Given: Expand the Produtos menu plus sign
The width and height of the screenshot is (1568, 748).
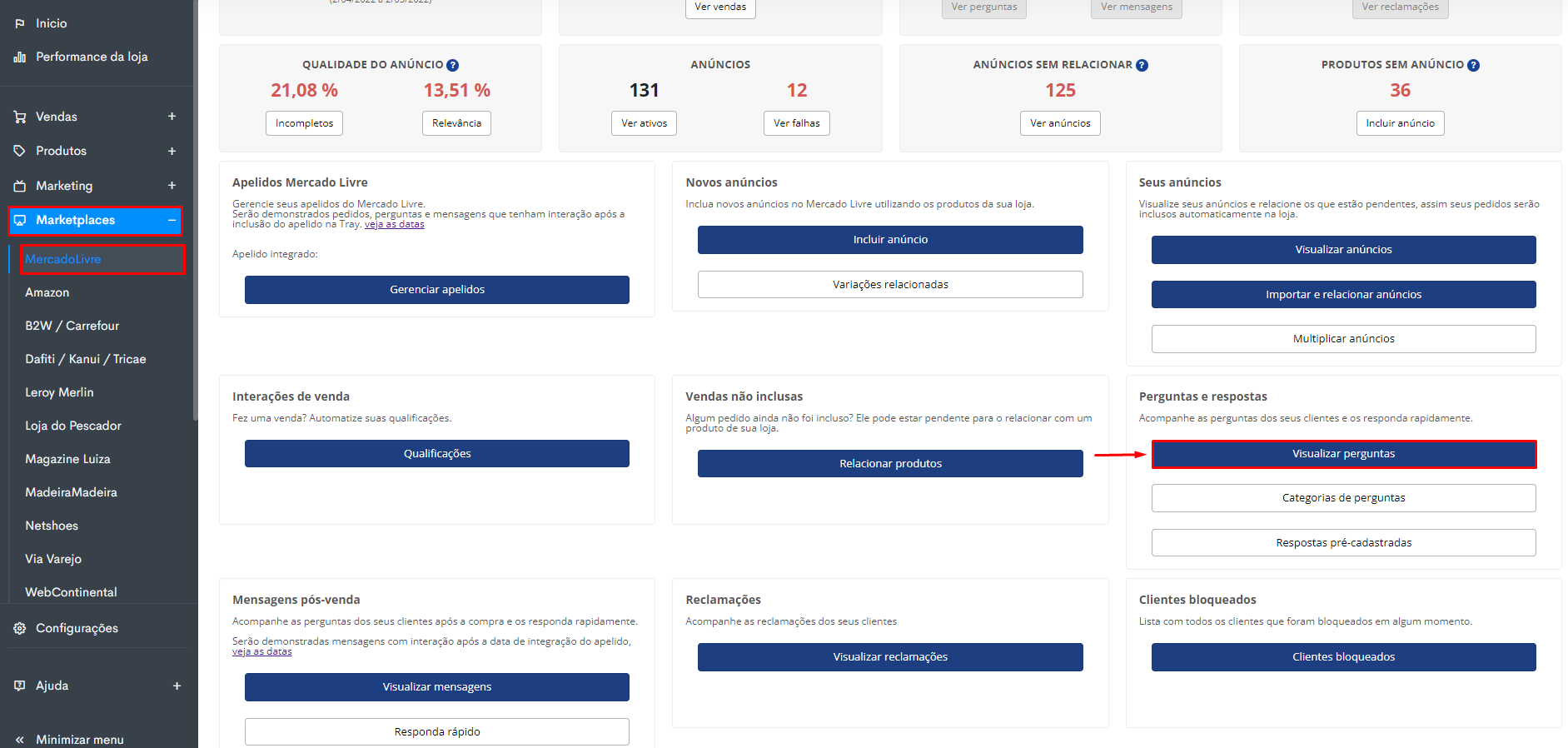Looking at the screenshot, I should [172, 151].
